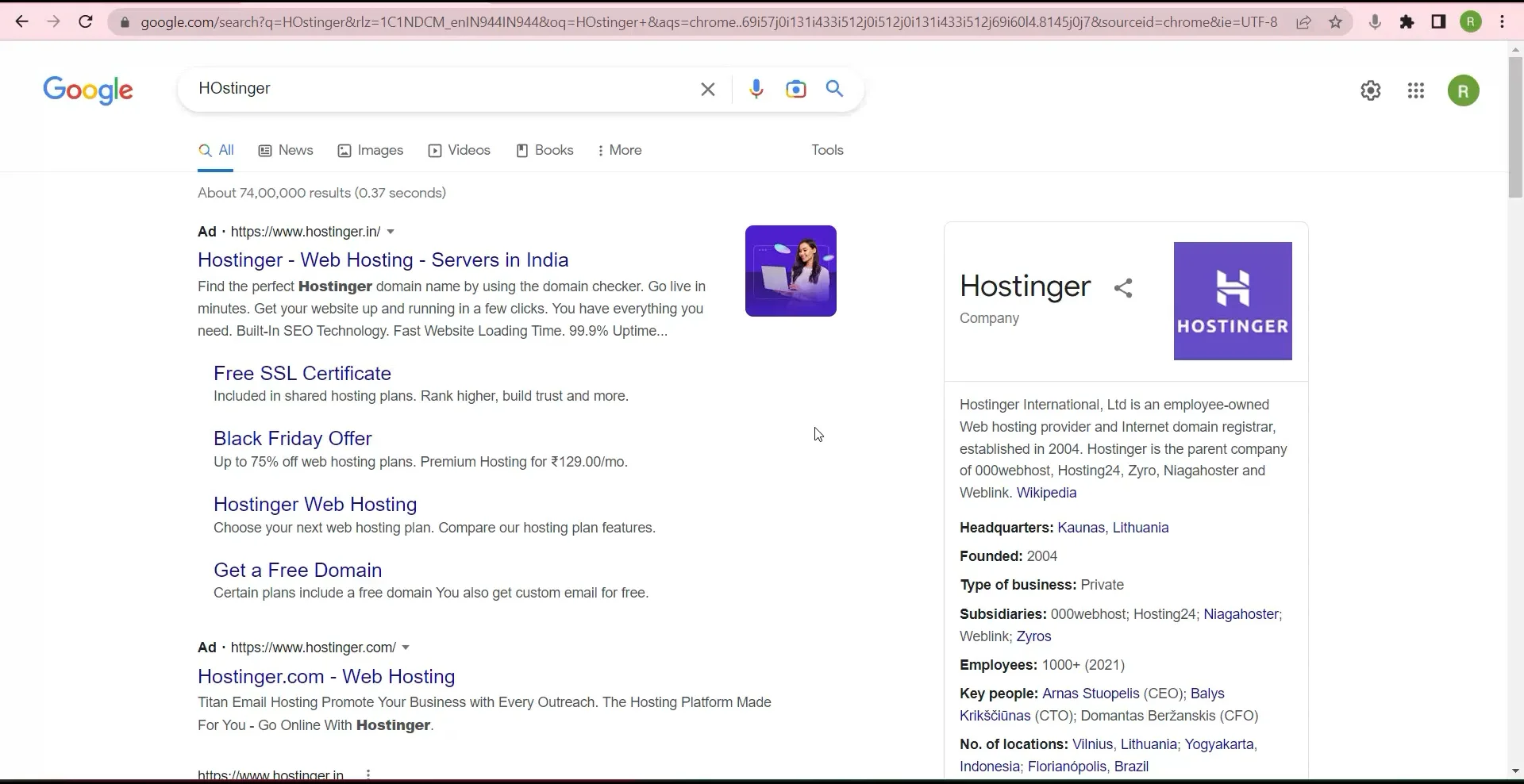Click the browser forward arrow
Viewport: 1524px width, 784px height.
coord(53,22)
